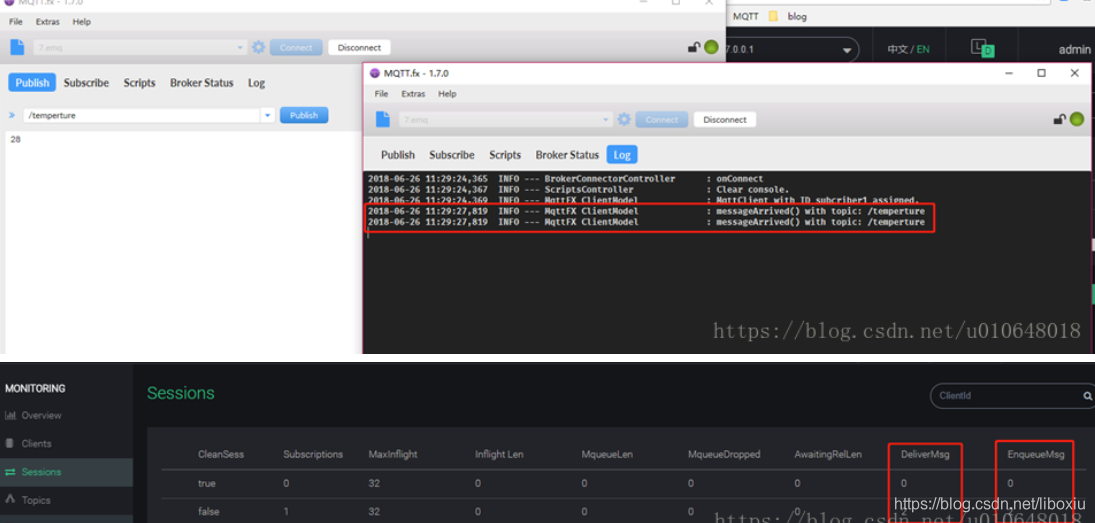This screenshot has width=1095, height=523.
Task: Click the 'Clear console.' log line
Action: [x=578, y=190]
